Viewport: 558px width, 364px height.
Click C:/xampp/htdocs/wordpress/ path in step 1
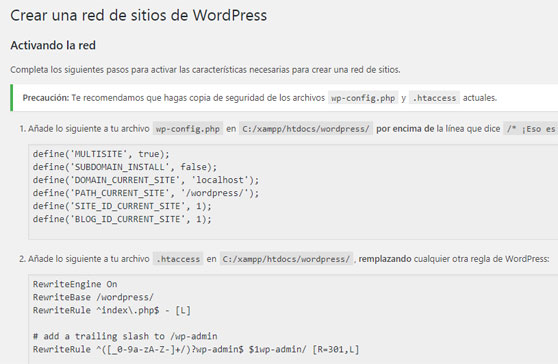click(306, 129)
